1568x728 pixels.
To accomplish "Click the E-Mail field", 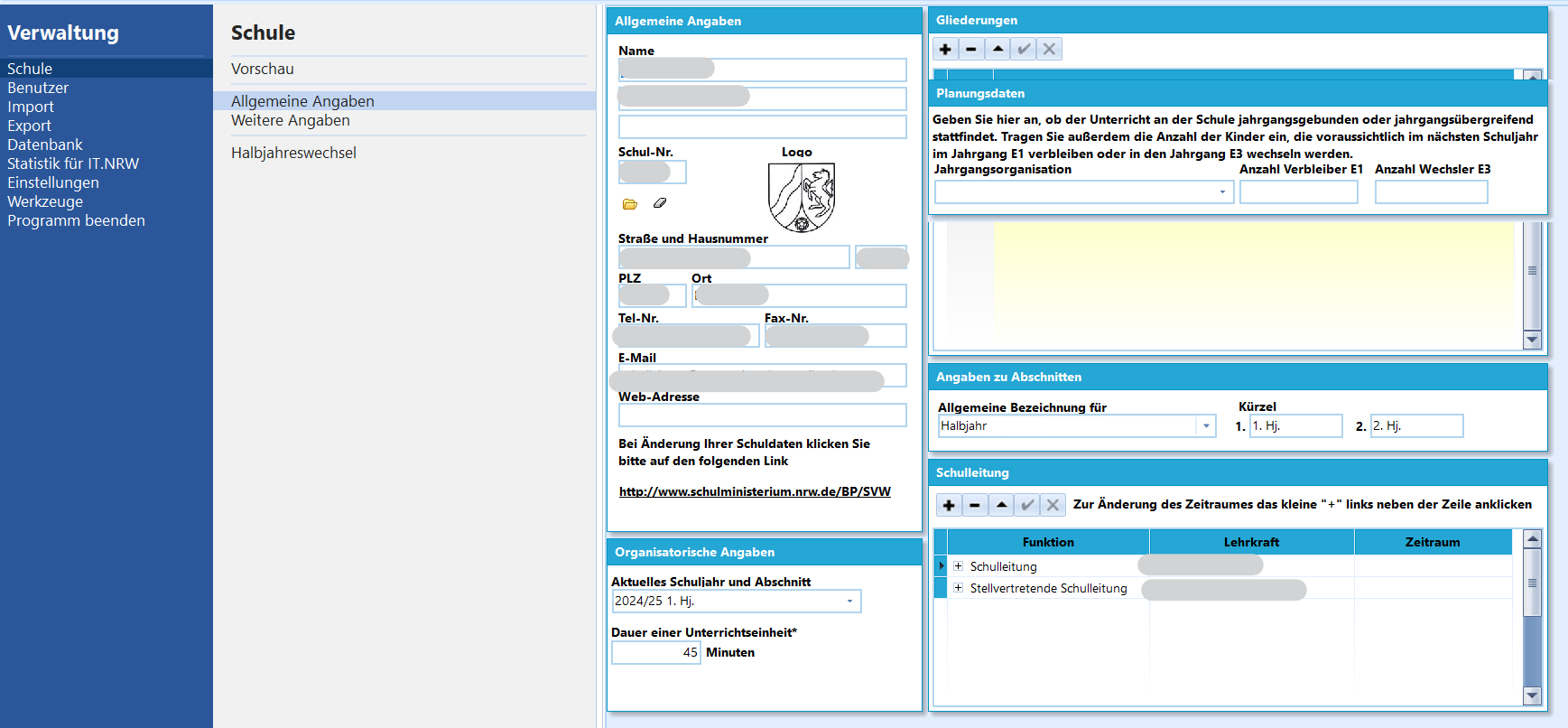I will [763, 375].
